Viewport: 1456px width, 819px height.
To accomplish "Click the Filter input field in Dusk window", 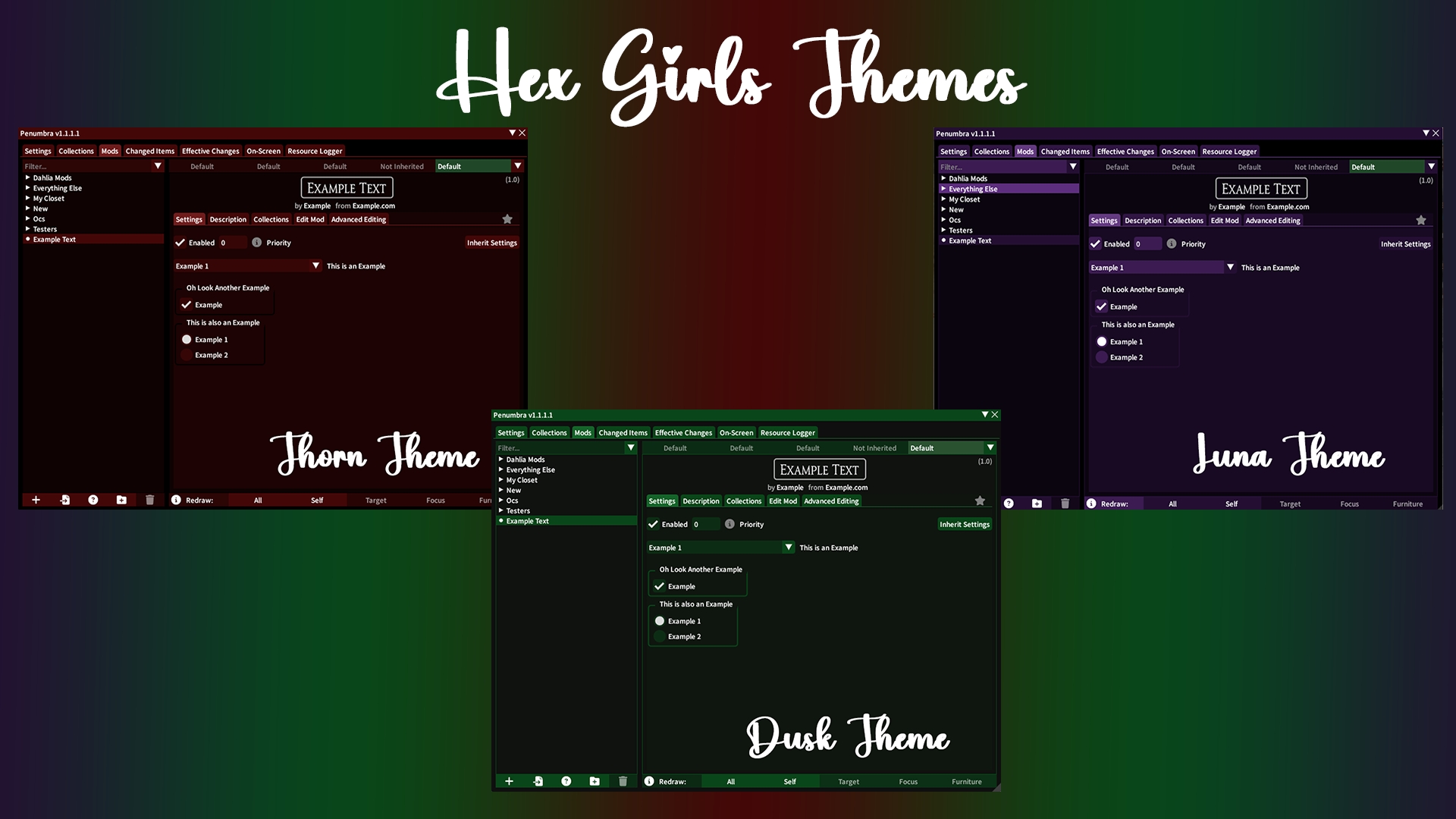I will (560, 448).
